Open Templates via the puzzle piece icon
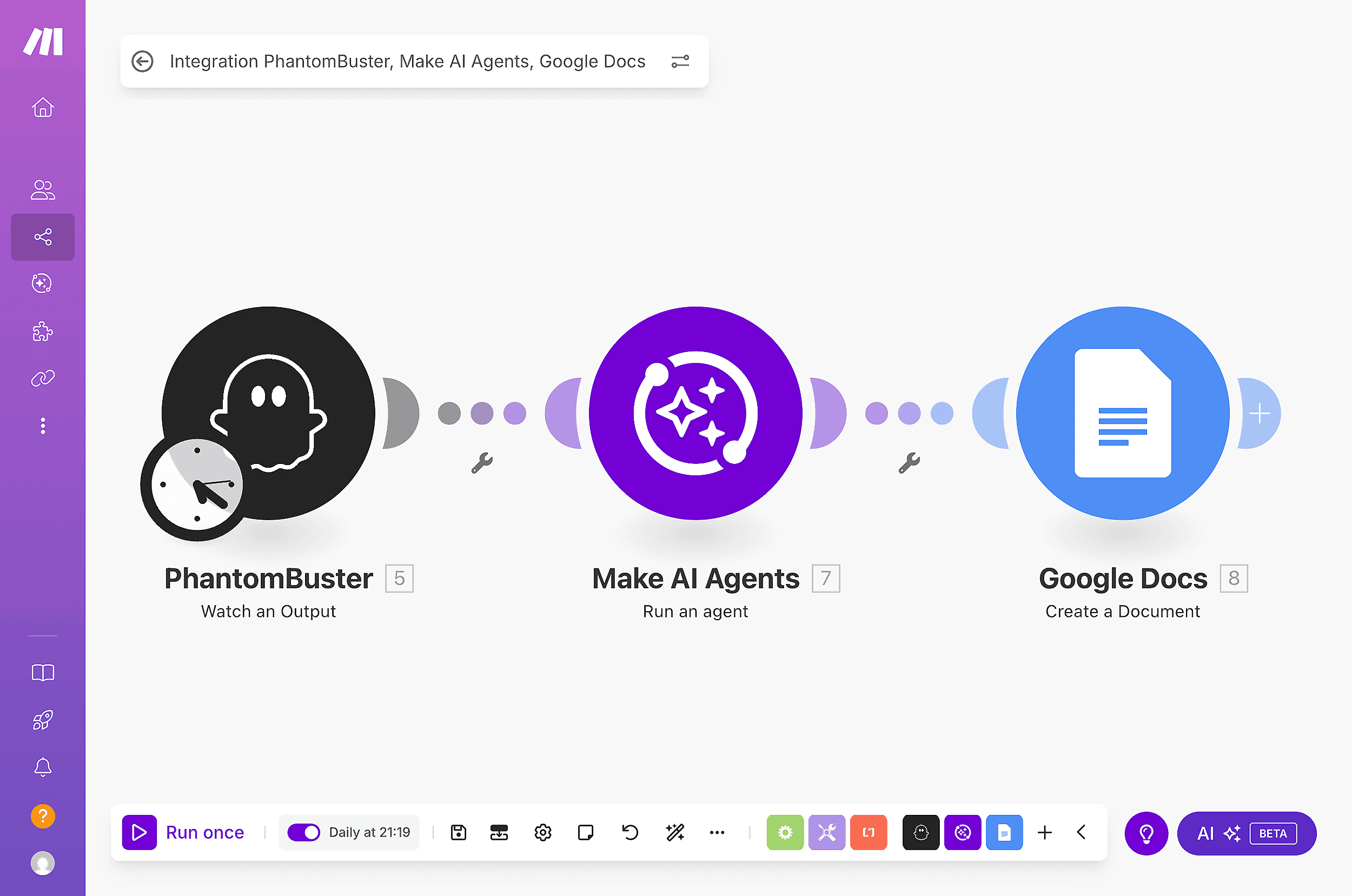Viewport: 1352px width, 896px height. [x=43, y=331]
